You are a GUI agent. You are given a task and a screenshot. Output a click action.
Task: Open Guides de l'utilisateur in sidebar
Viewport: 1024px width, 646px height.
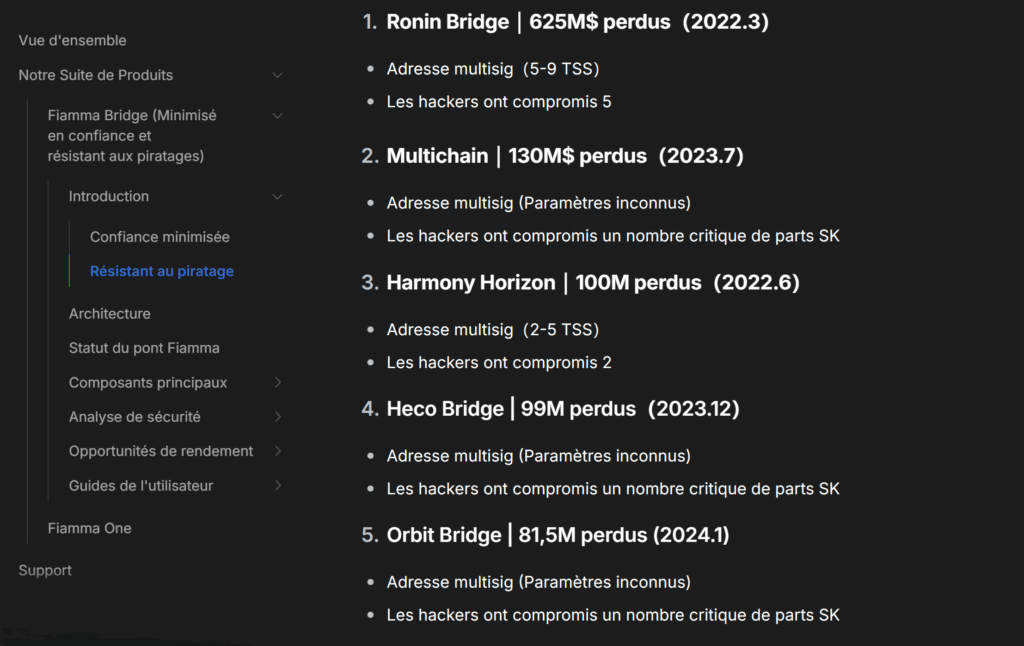point(141,486)
